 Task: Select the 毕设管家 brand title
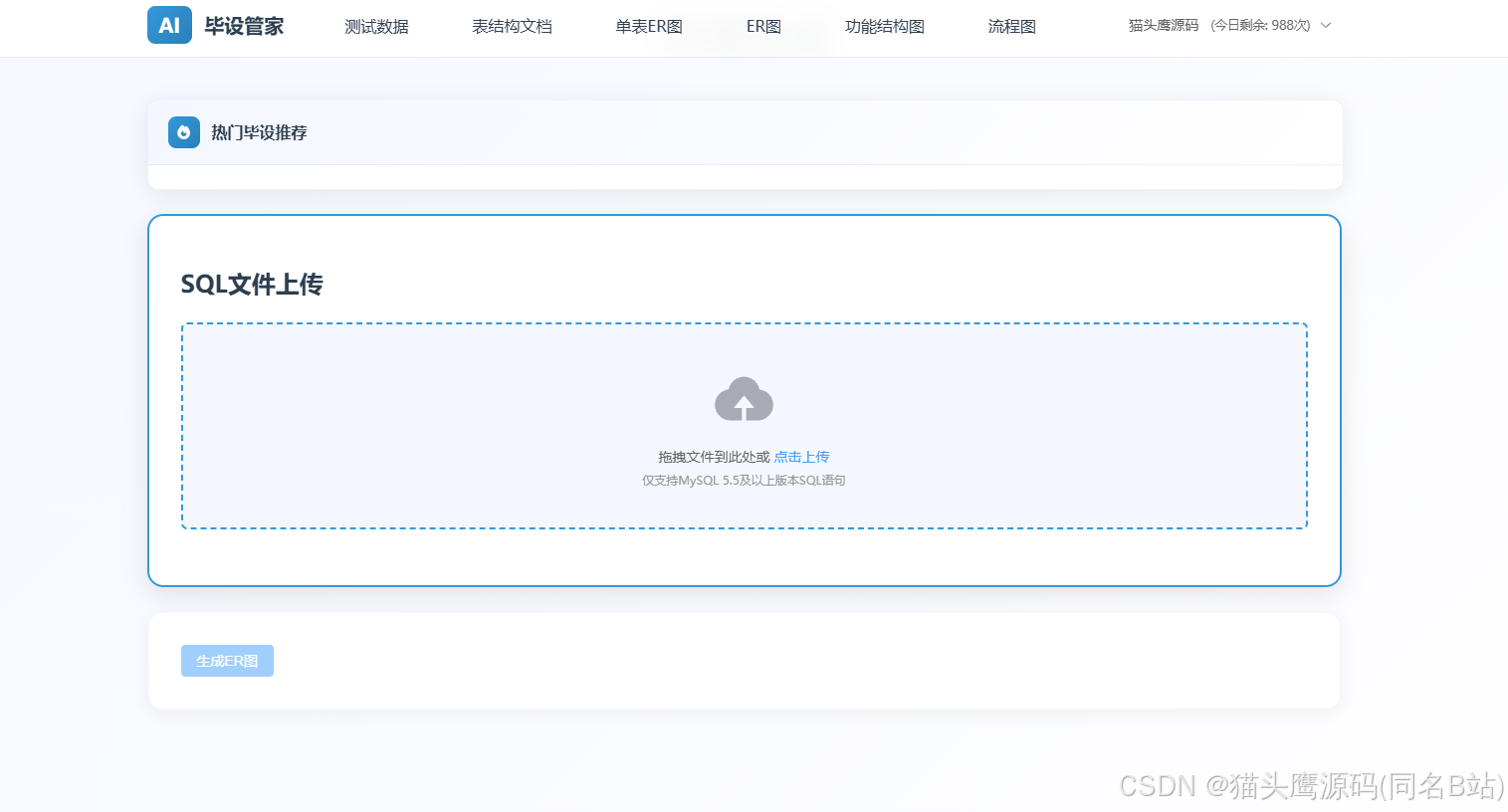point(243,25)
